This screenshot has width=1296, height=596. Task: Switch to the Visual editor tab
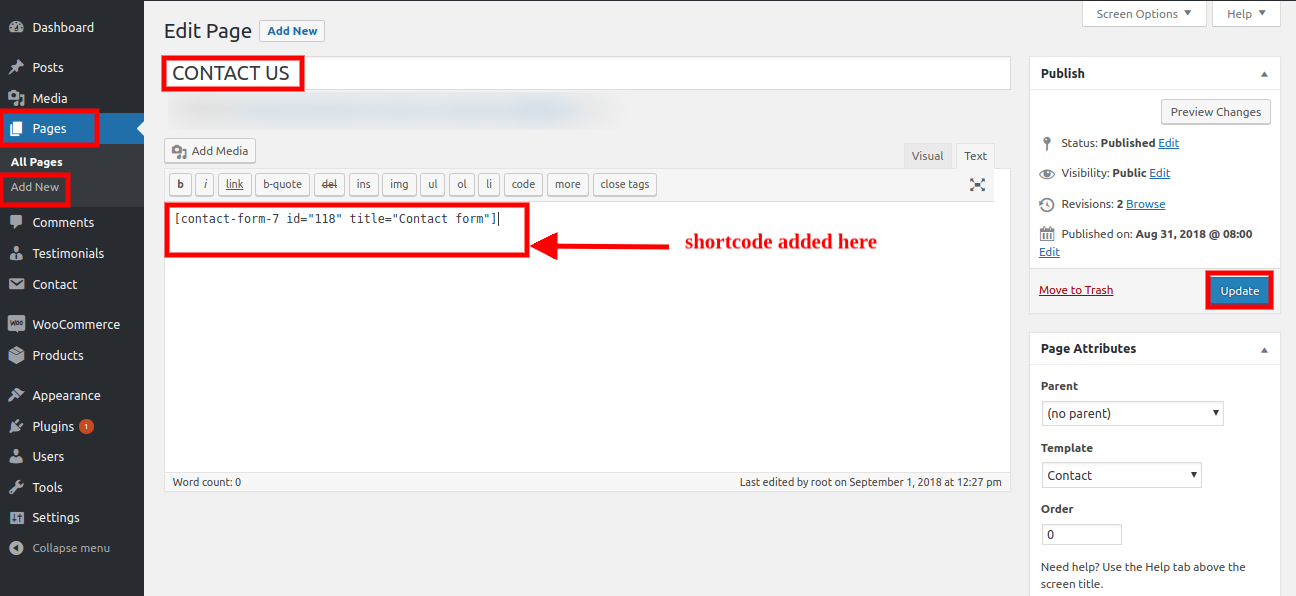click(x=927, y=156)
